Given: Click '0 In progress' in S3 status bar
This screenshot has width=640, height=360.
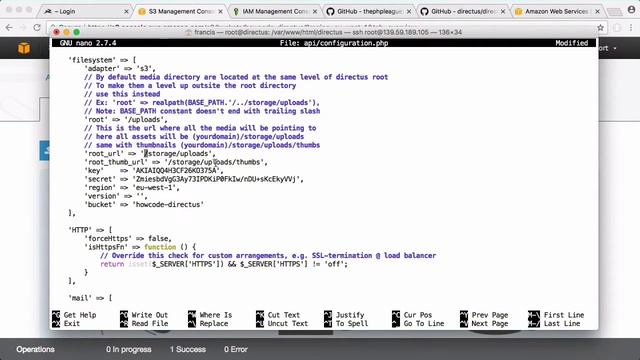Looking at the screenshot, I should pos(129,349).
